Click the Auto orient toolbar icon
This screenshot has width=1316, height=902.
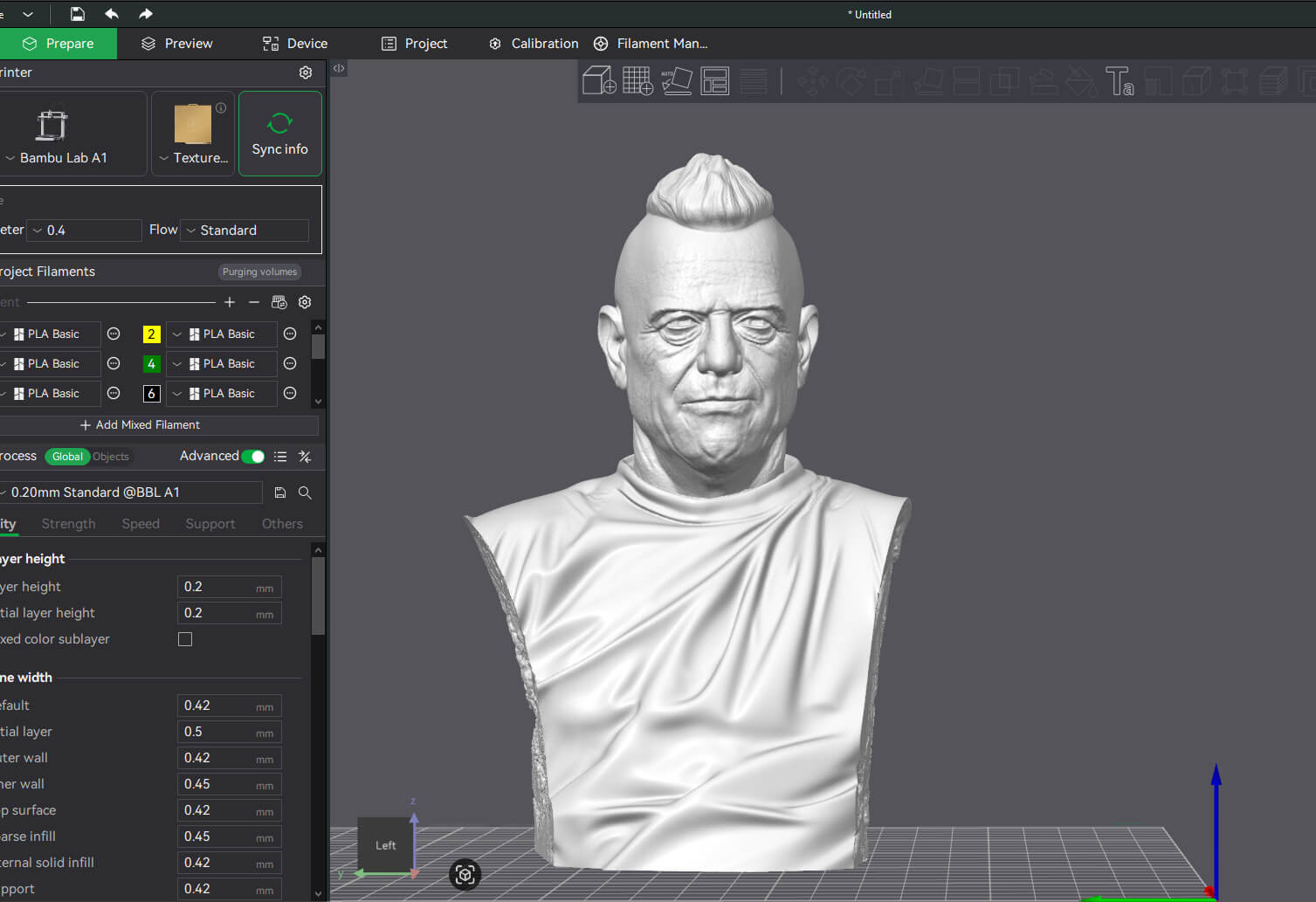677,80
